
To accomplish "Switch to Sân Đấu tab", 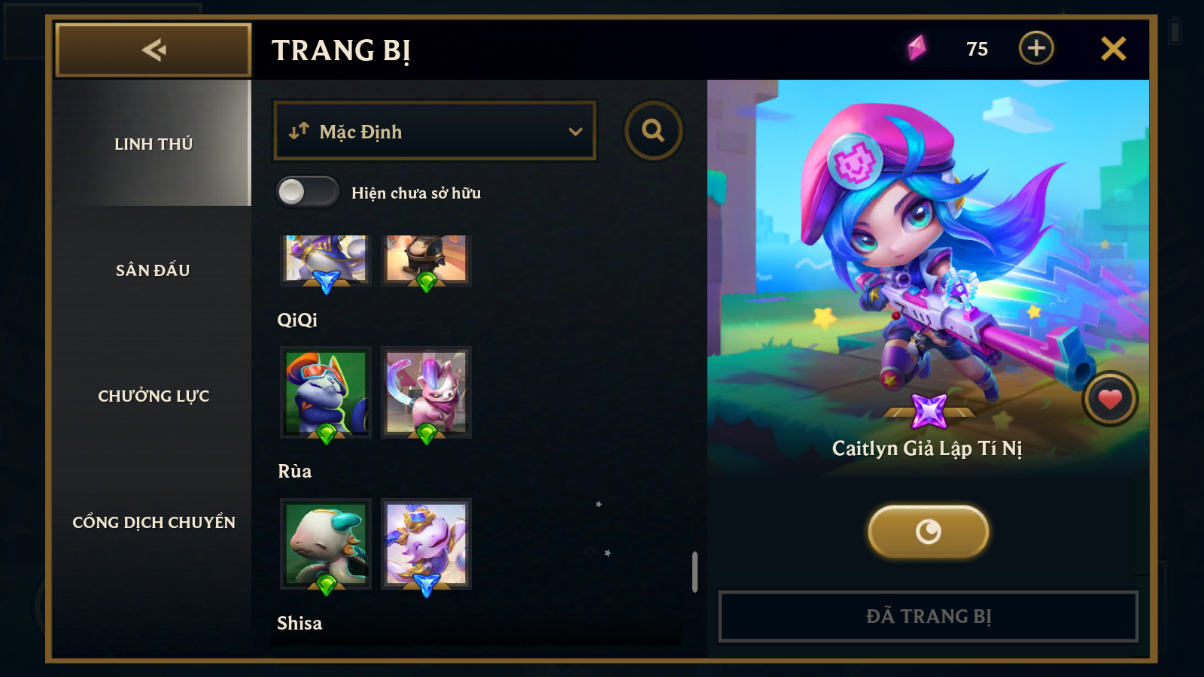I will click(x=153, y=270).
